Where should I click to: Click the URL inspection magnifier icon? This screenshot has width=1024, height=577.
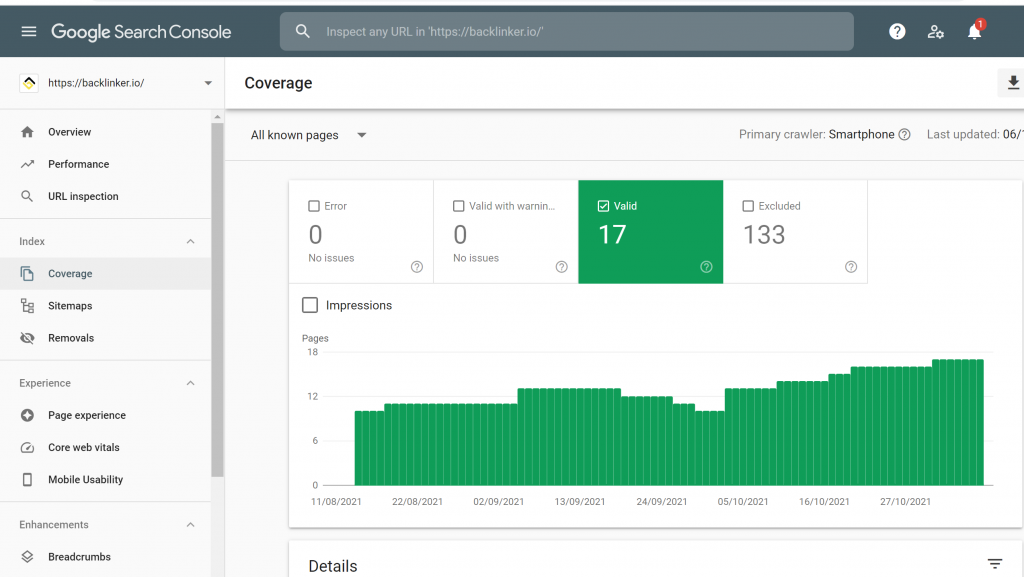tap(27, 196)
